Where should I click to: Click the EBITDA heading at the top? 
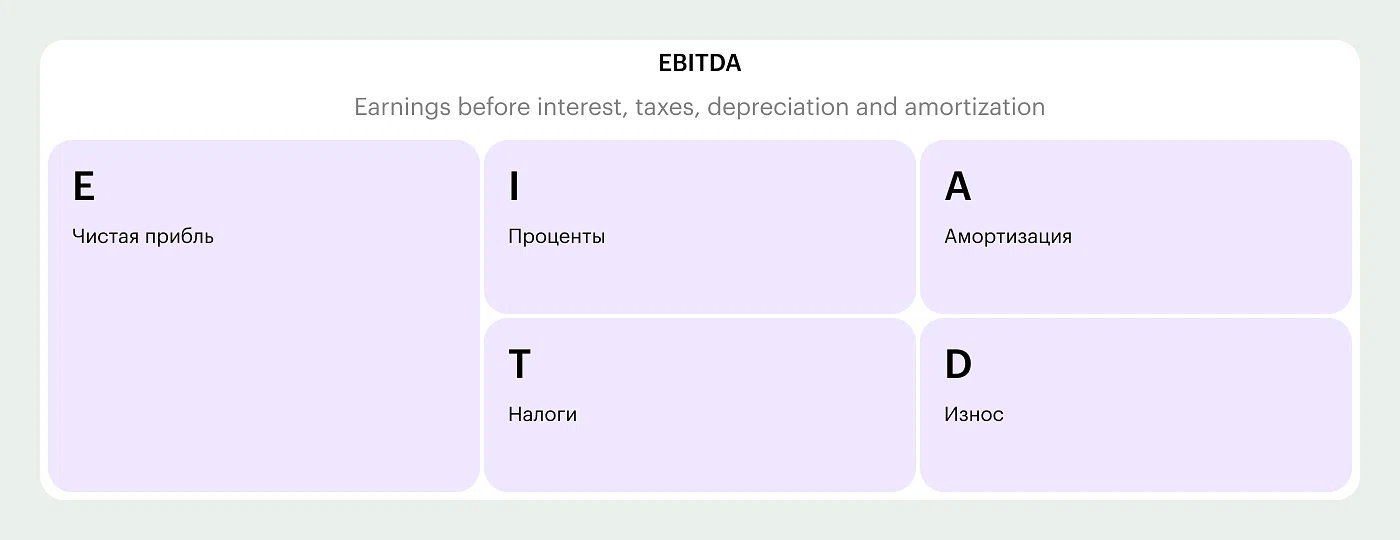point(699,63)
